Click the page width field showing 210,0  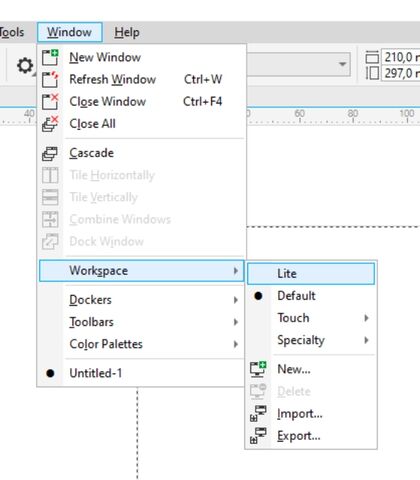401,57
